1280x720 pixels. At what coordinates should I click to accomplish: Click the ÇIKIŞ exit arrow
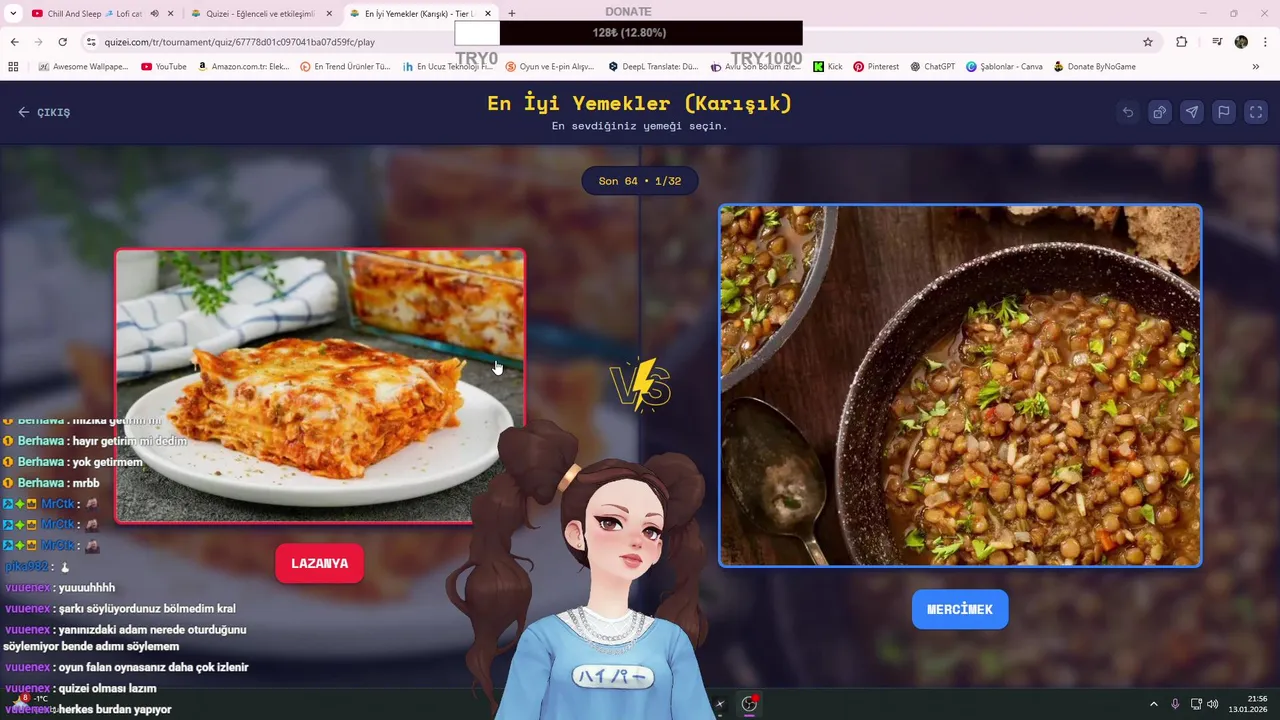click(44, 112)
